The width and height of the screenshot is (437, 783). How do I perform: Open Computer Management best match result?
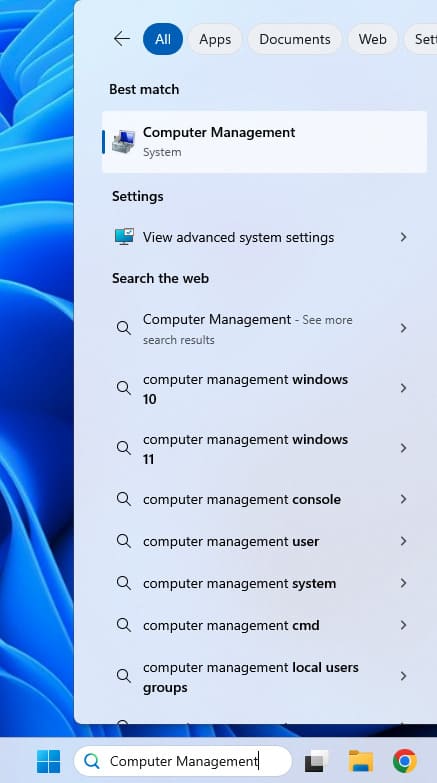[x=264, y=142]
